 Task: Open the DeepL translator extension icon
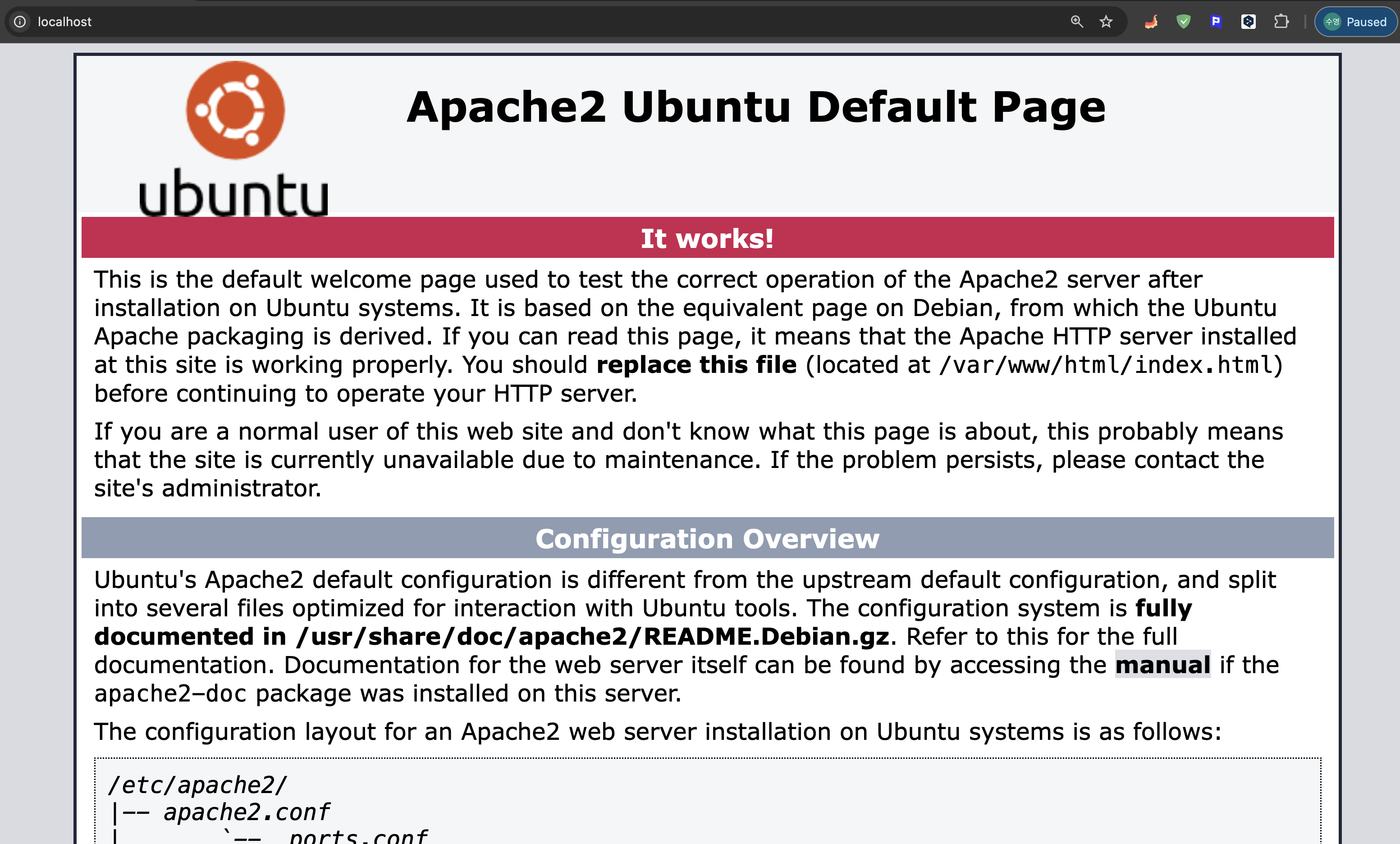click(1248, 22)
